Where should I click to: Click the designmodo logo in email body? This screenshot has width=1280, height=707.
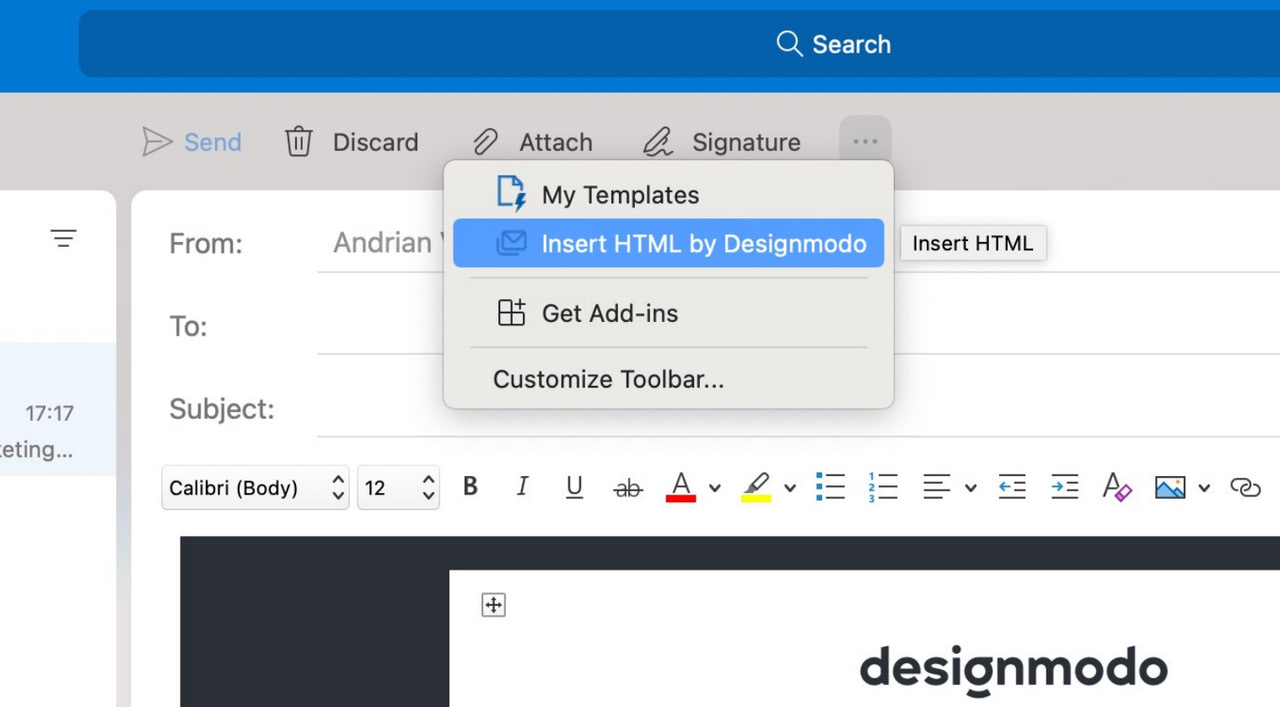click(x=1014, y=670)
